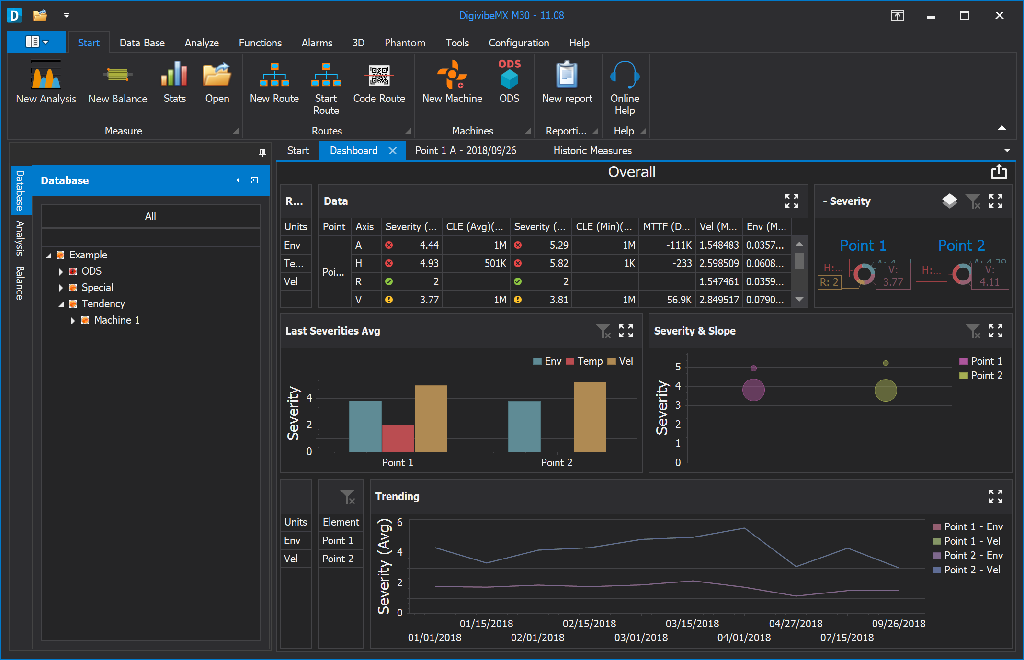The width and height of the screenshot is (1024, 660).
Task: Open Online Help headset icon
Action: pyautogui.click(x=624, y=88)
